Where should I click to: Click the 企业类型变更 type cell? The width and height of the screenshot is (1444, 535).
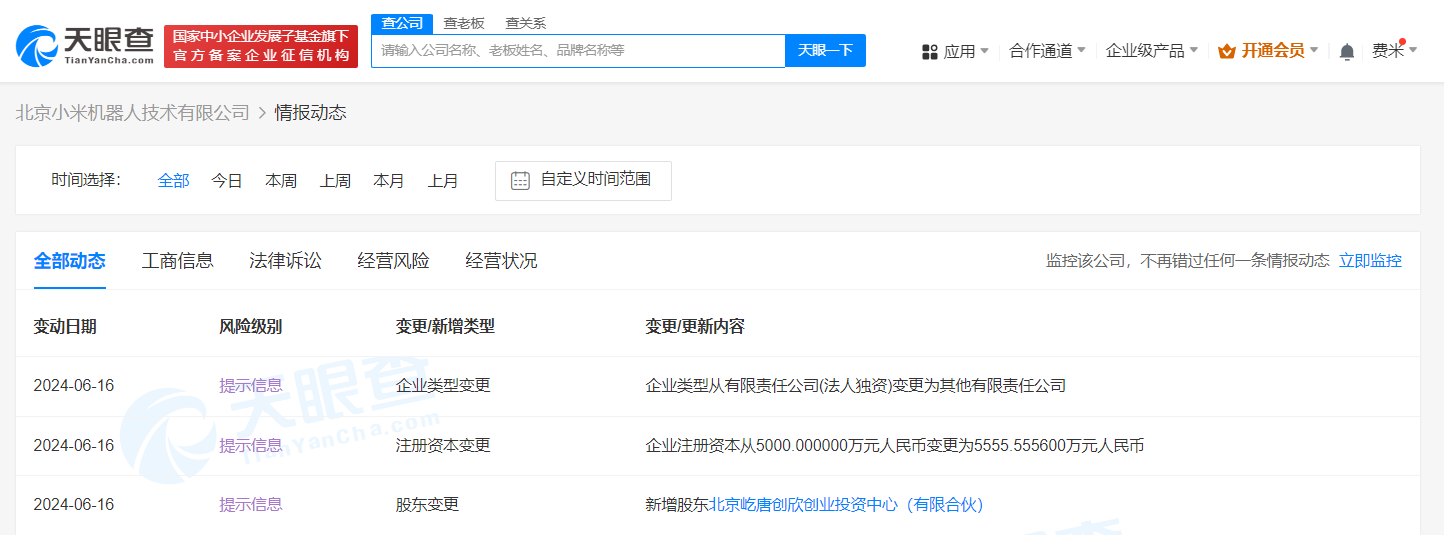coord(443,386)
